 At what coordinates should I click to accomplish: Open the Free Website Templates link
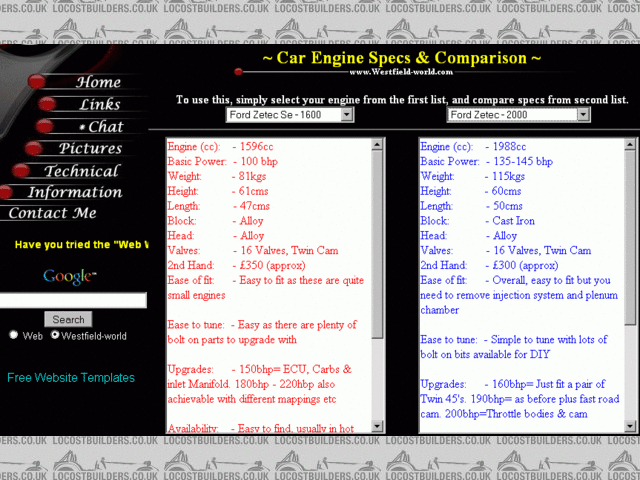tap(71, 378)
